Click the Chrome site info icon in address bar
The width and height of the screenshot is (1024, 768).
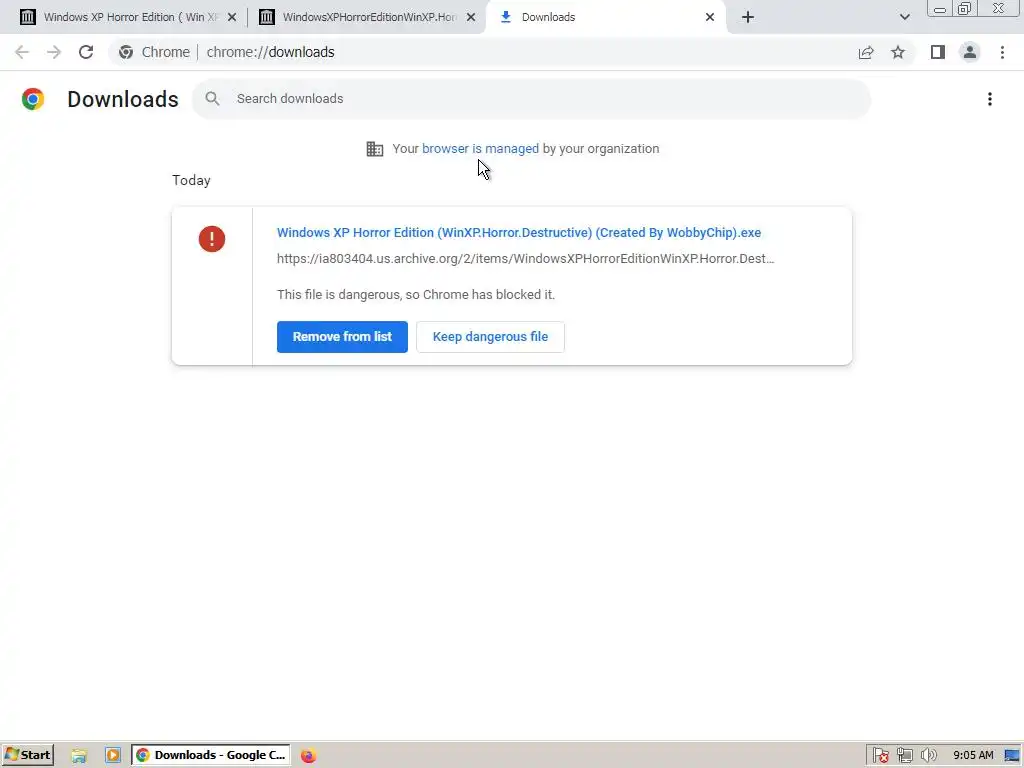(x=126, y=52)
